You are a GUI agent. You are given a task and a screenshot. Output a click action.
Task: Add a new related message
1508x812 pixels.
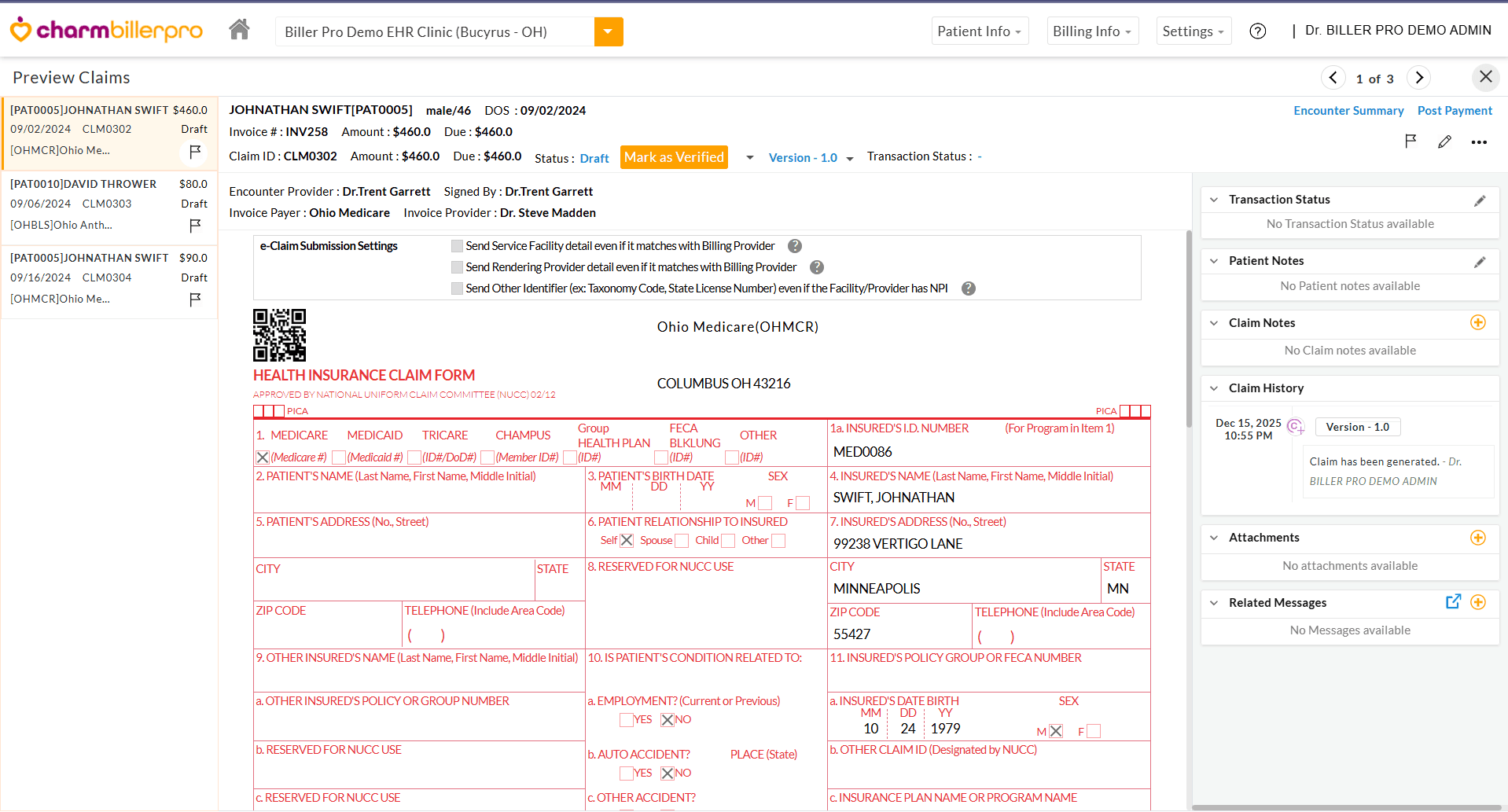tap(1478, 602)
